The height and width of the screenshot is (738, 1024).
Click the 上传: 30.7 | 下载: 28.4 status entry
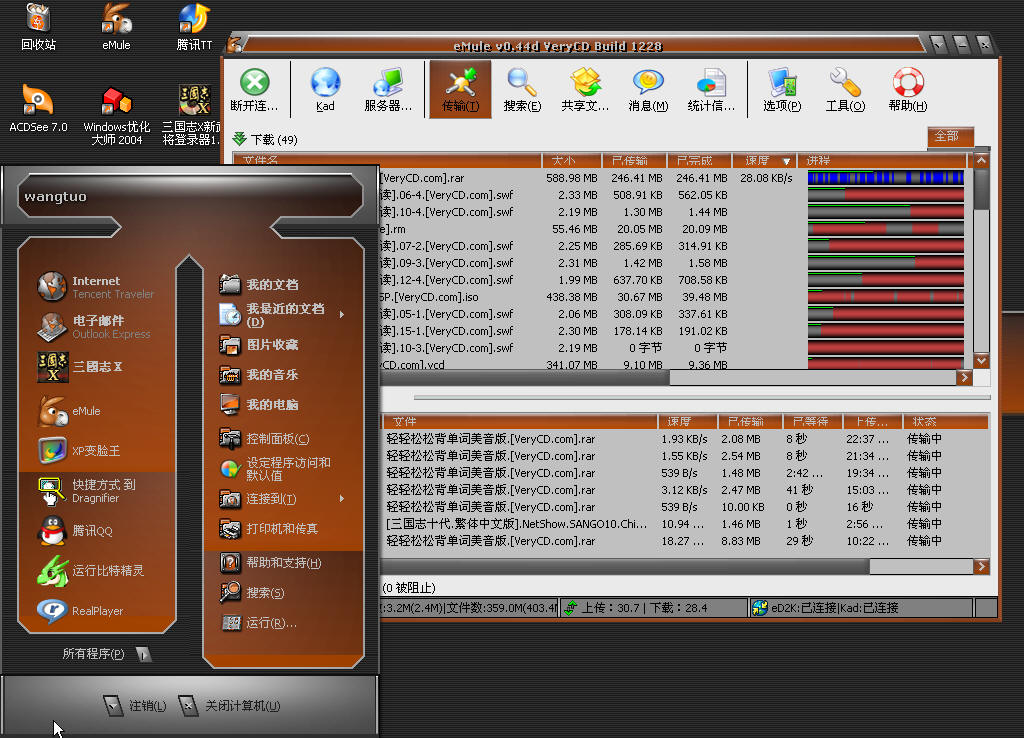click(x=654, y=608)
